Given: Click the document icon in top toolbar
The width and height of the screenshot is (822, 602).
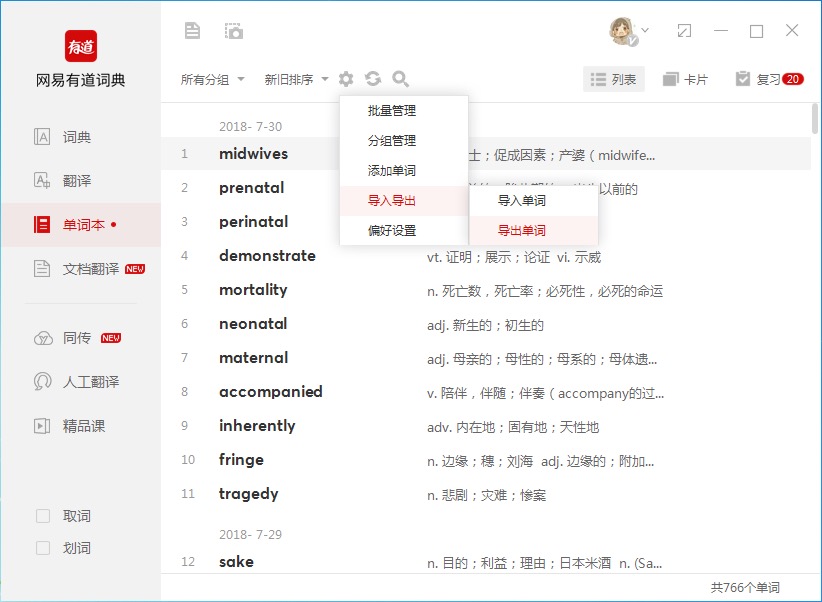Looking at the screenshot, I should pyautogui.click(x=193, y=31).
